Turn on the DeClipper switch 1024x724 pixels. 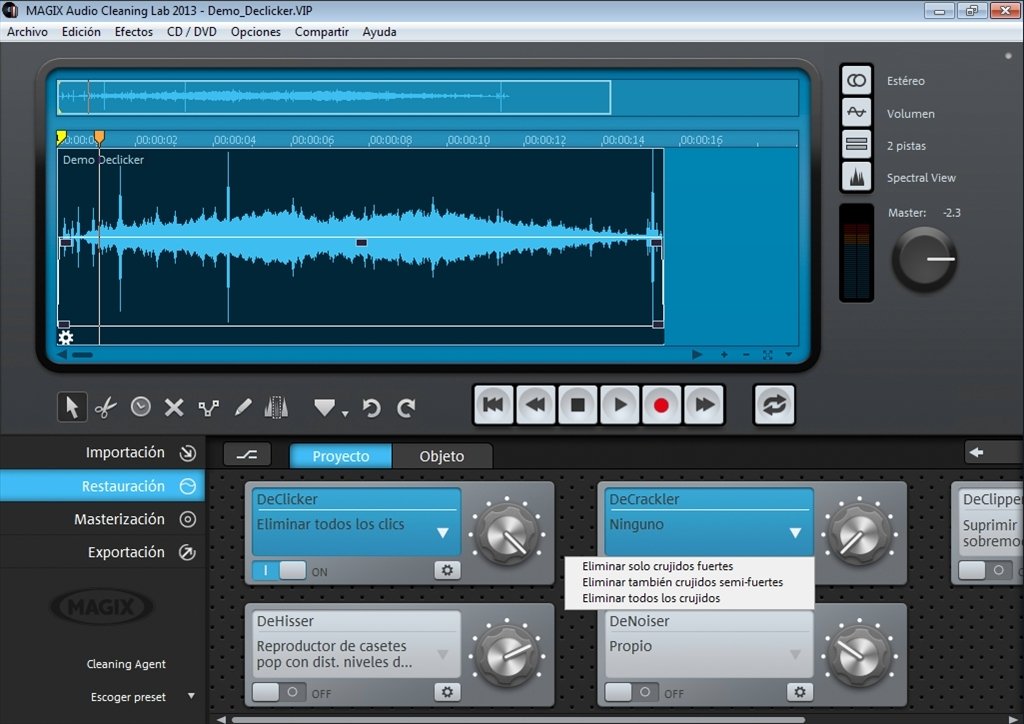point(985,570)
